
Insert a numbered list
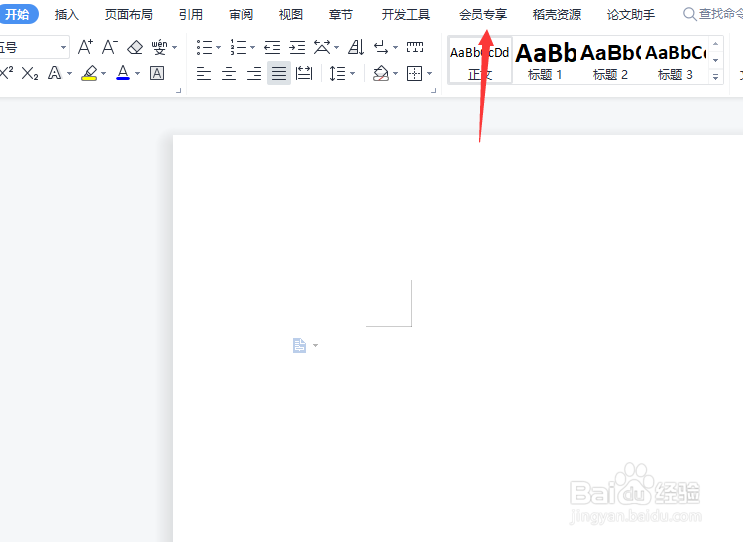click(x=238, y=47)
